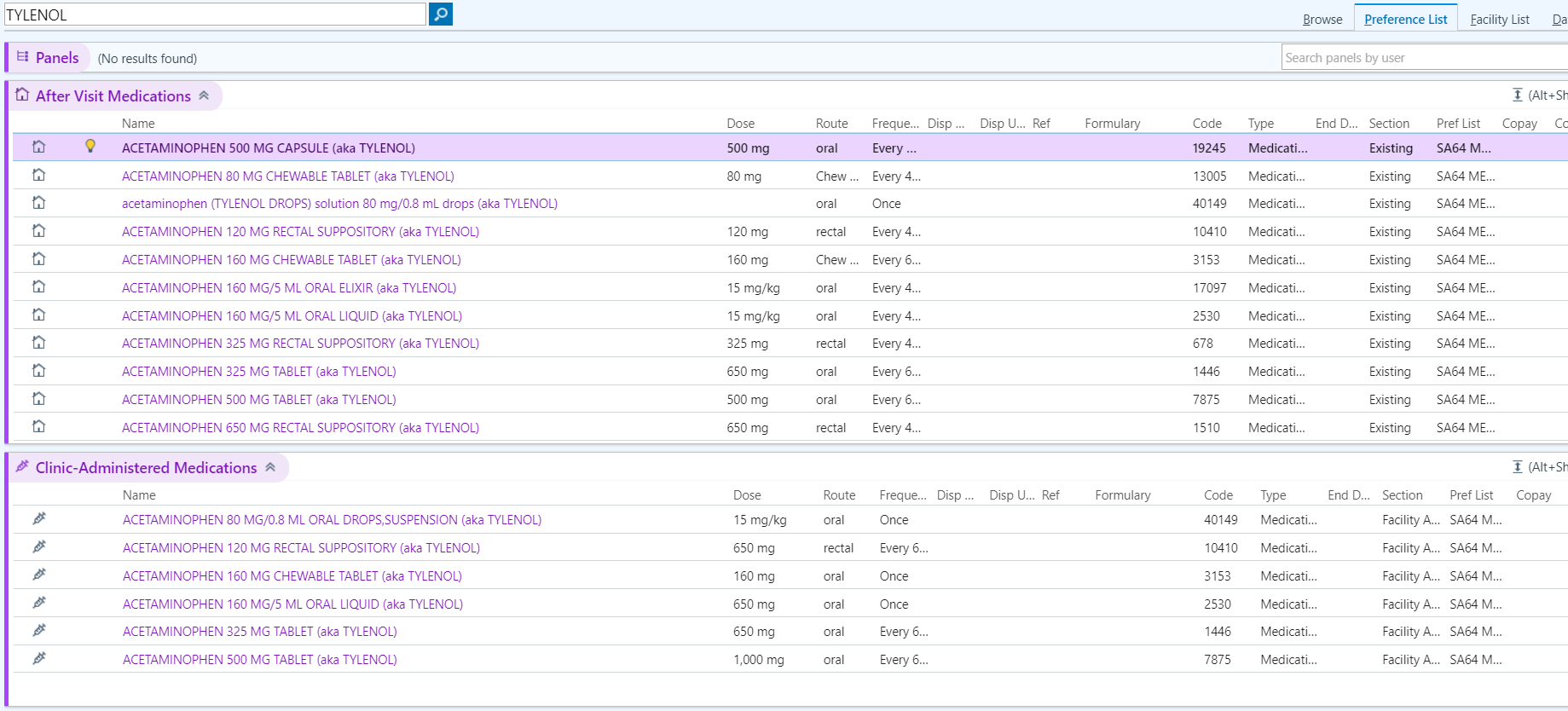This screenshot has width=1568, height=711.
Task: Click the 120 mg dose cell
Action: [747, 232]
